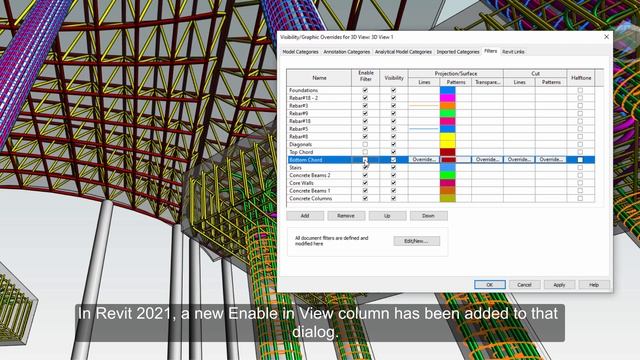Open the Revit Links tab

(x=513, y=52)
